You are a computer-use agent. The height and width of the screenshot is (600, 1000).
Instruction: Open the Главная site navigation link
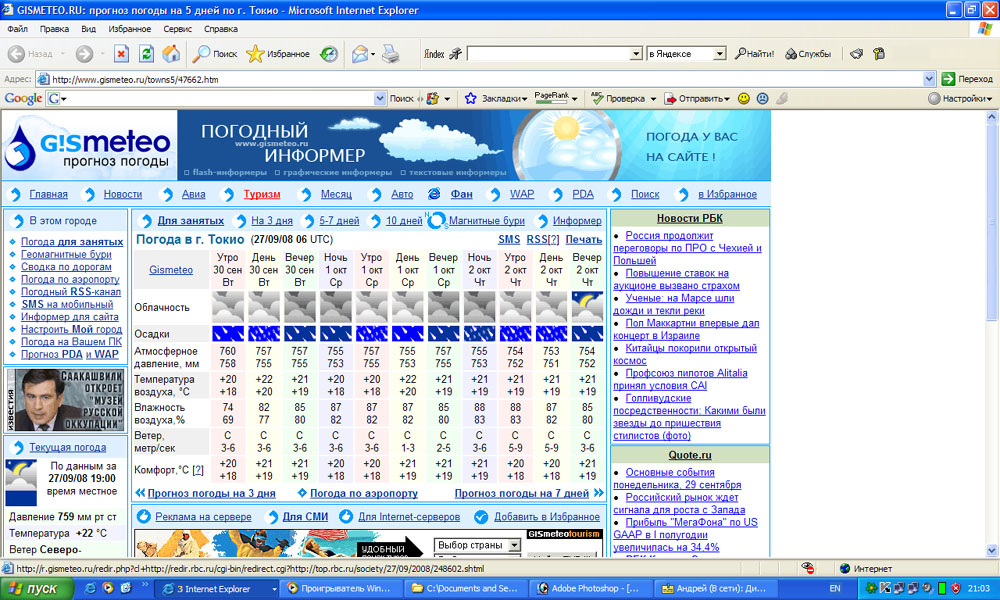(48, 194)
